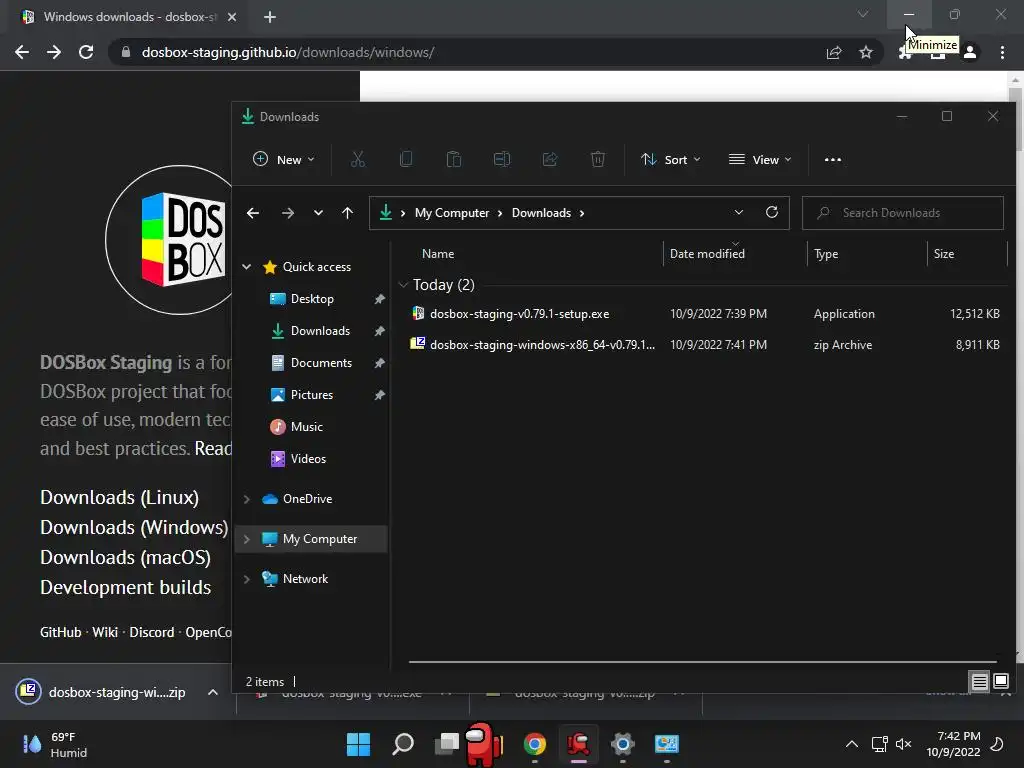Select Downloads in Quick access
The height and width of the screenshot is (768, 1024).
320,330
